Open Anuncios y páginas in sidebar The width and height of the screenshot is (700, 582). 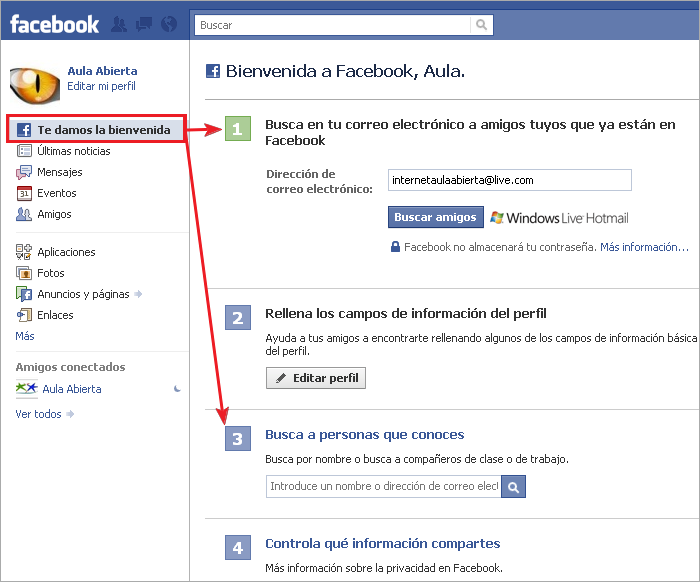coord(83,294)
